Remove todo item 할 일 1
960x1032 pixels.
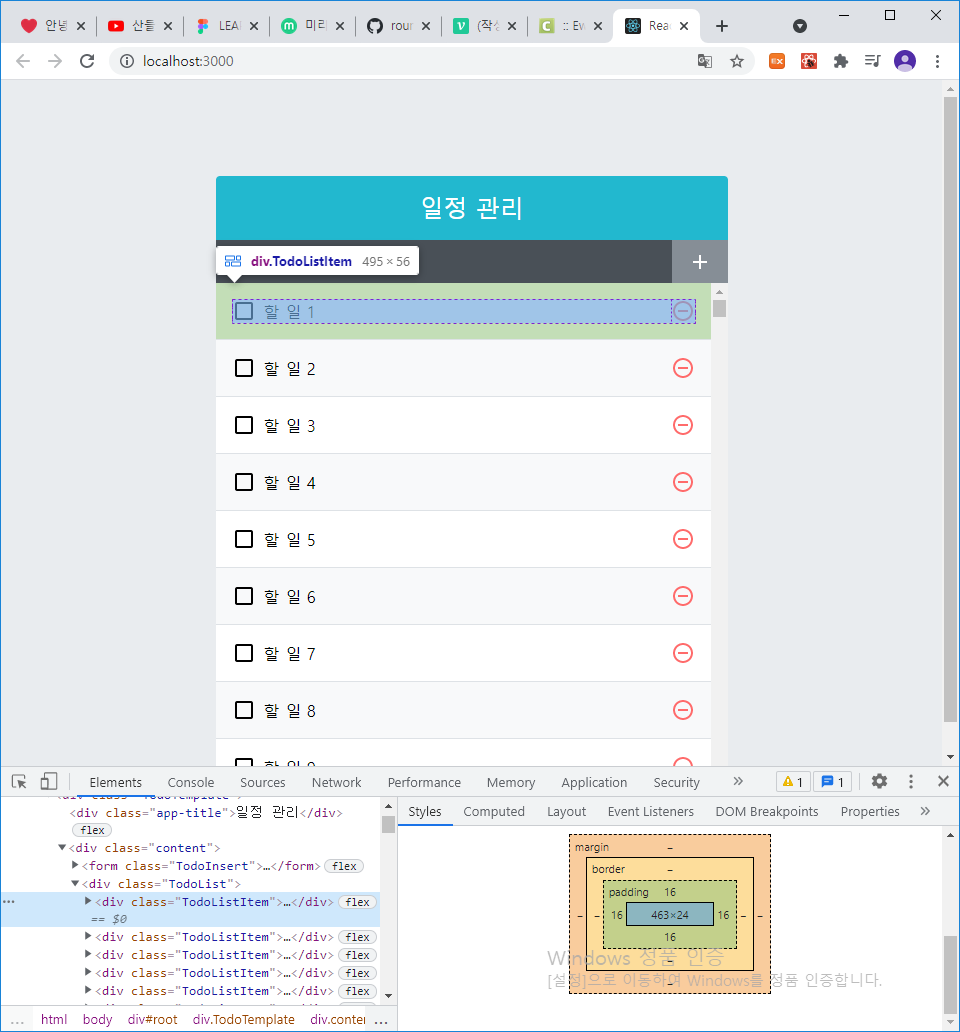click(x=683, y=311)
